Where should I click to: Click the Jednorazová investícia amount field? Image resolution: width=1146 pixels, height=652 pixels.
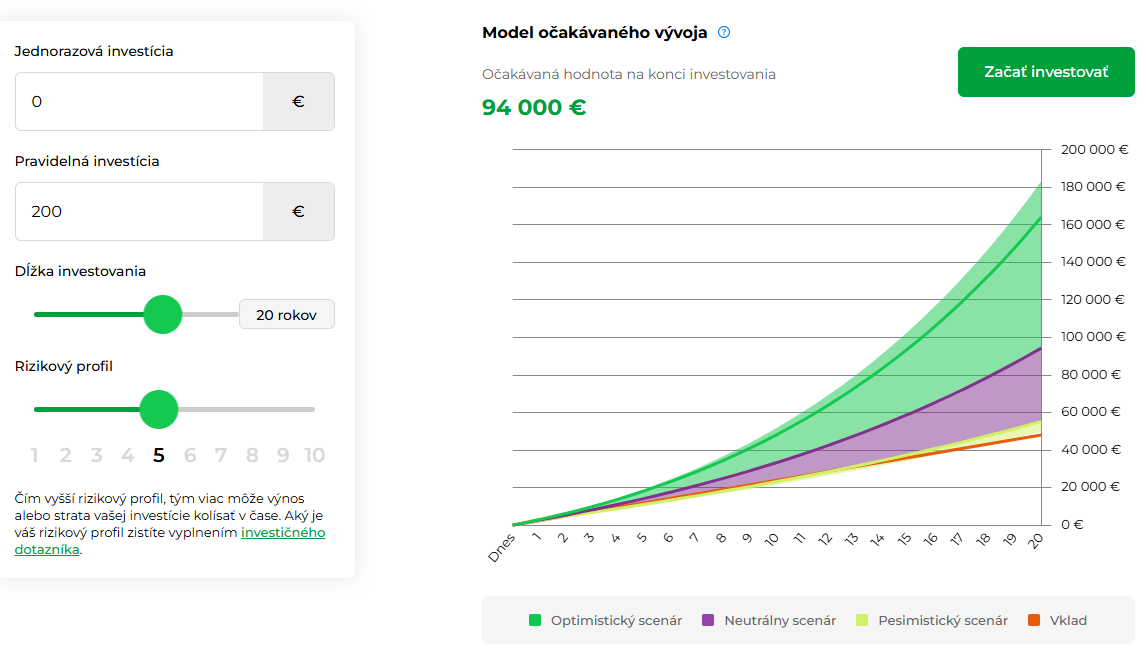pos(139,101)
